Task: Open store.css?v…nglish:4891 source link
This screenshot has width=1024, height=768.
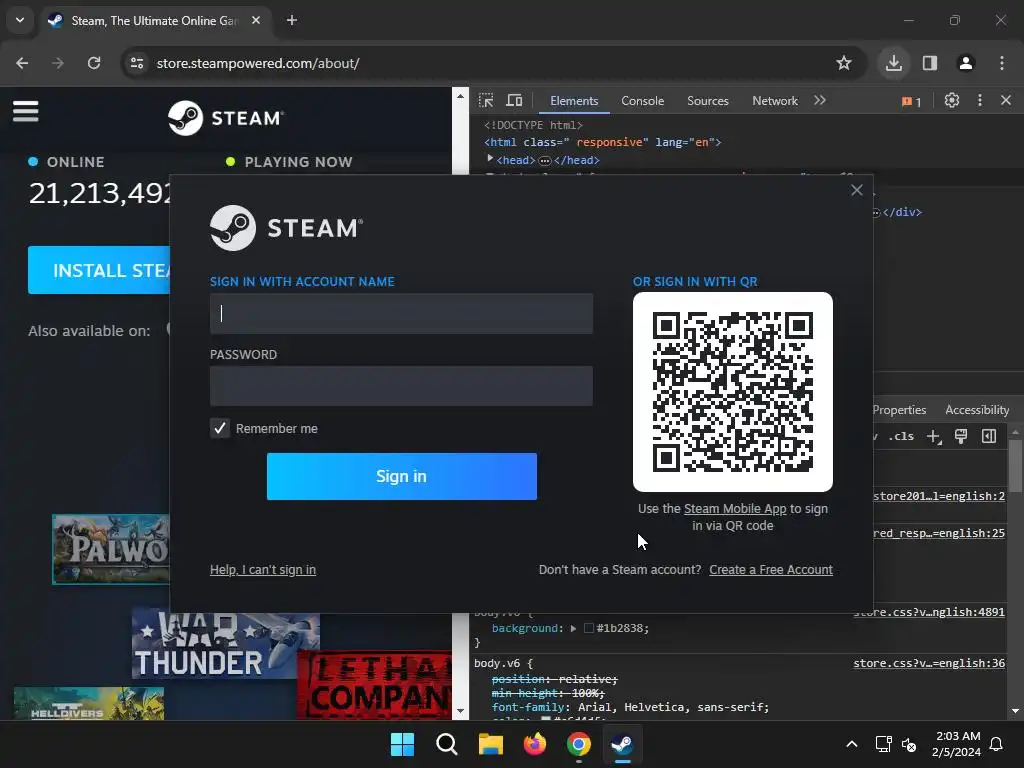Action: (x=929, y=612)
